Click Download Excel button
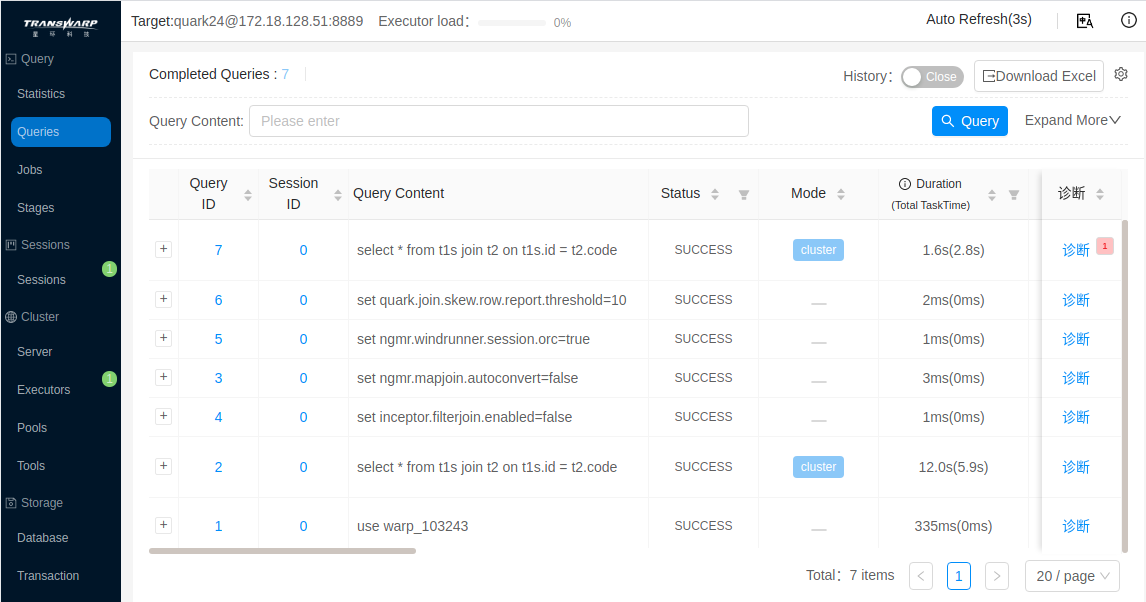The image size is (1146, 602). [x=1039, y=76]
